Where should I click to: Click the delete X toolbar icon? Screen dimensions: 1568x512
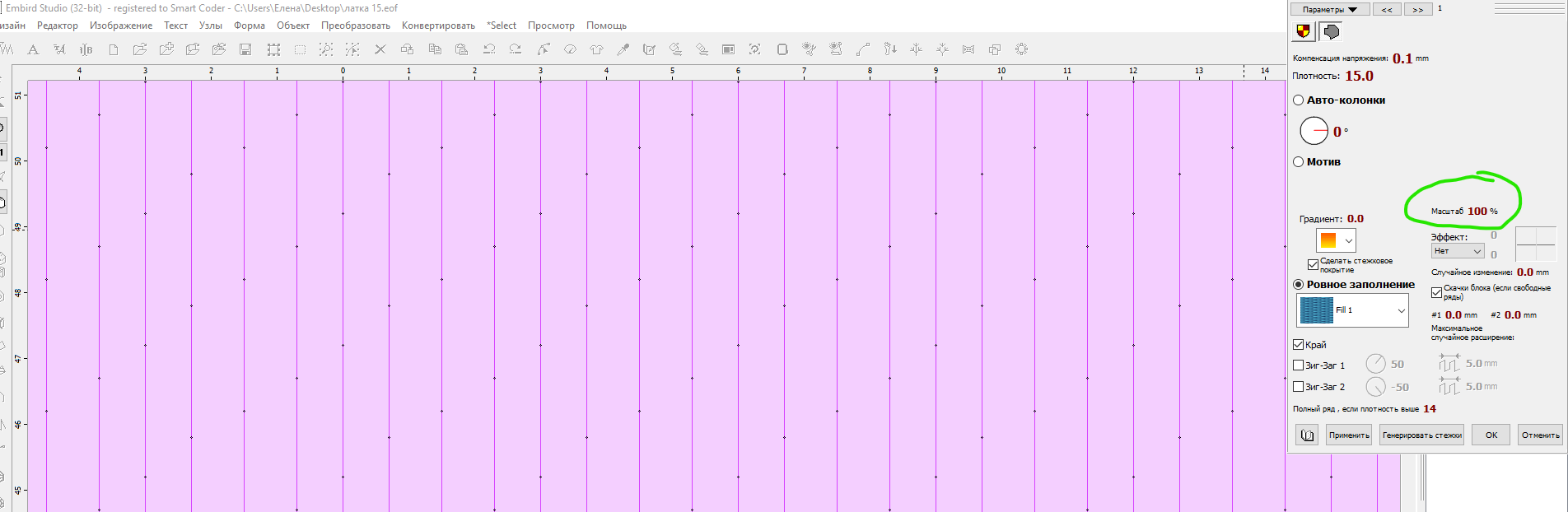click(380, 49)
